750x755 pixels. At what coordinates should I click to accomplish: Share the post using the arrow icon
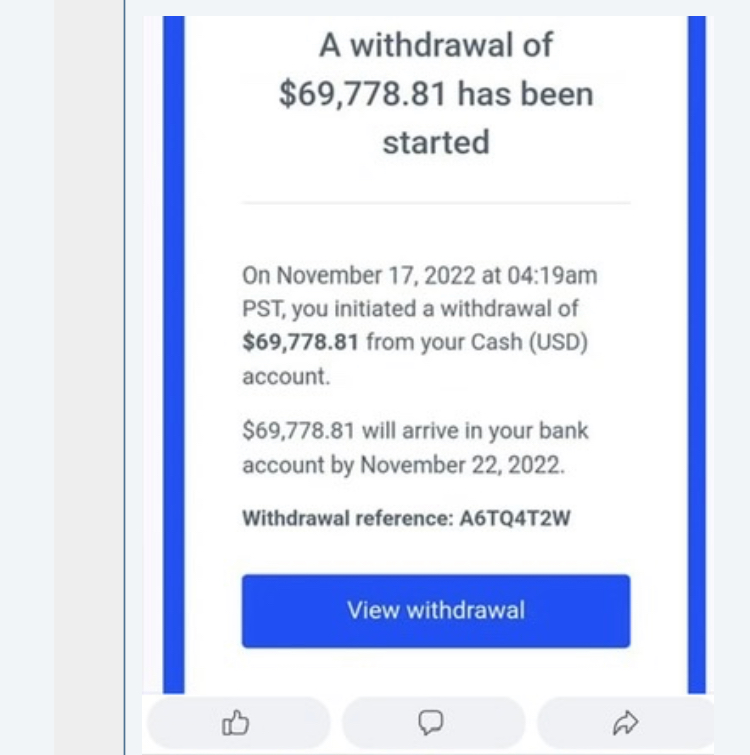625,723
